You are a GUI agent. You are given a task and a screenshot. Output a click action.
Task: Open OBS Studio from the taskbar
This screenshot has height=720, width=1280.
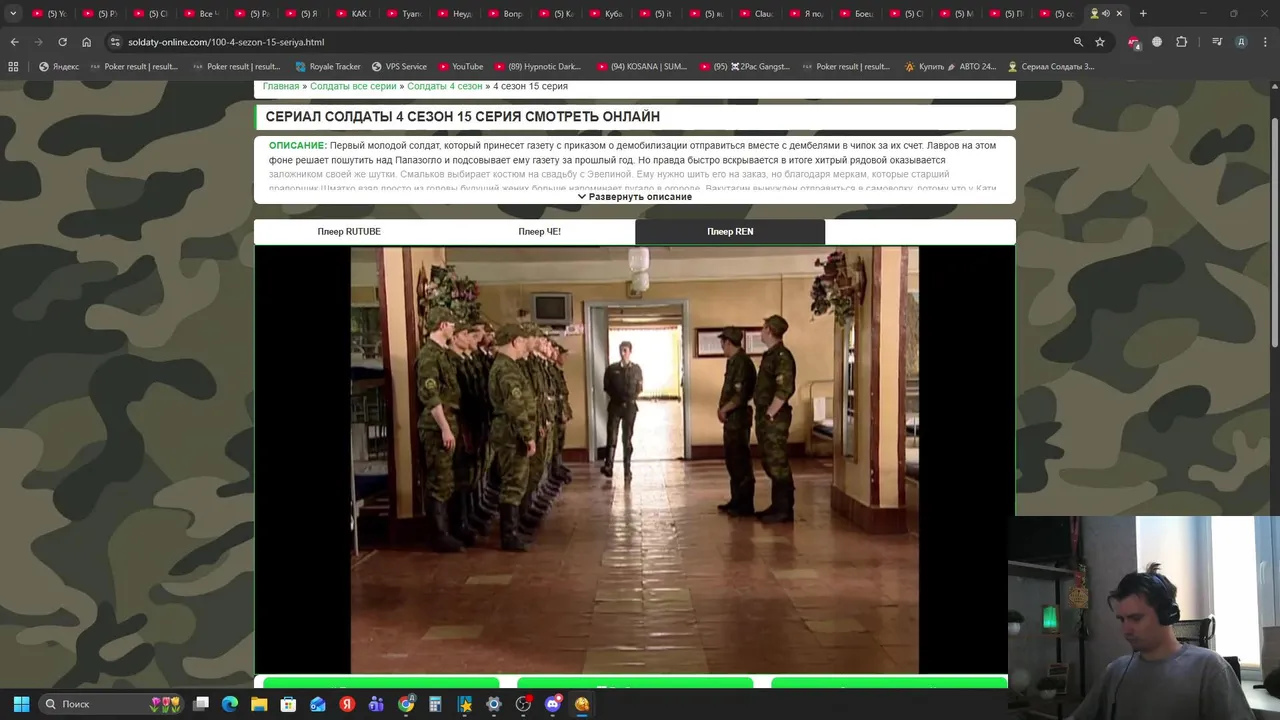(x=523, y=704)
